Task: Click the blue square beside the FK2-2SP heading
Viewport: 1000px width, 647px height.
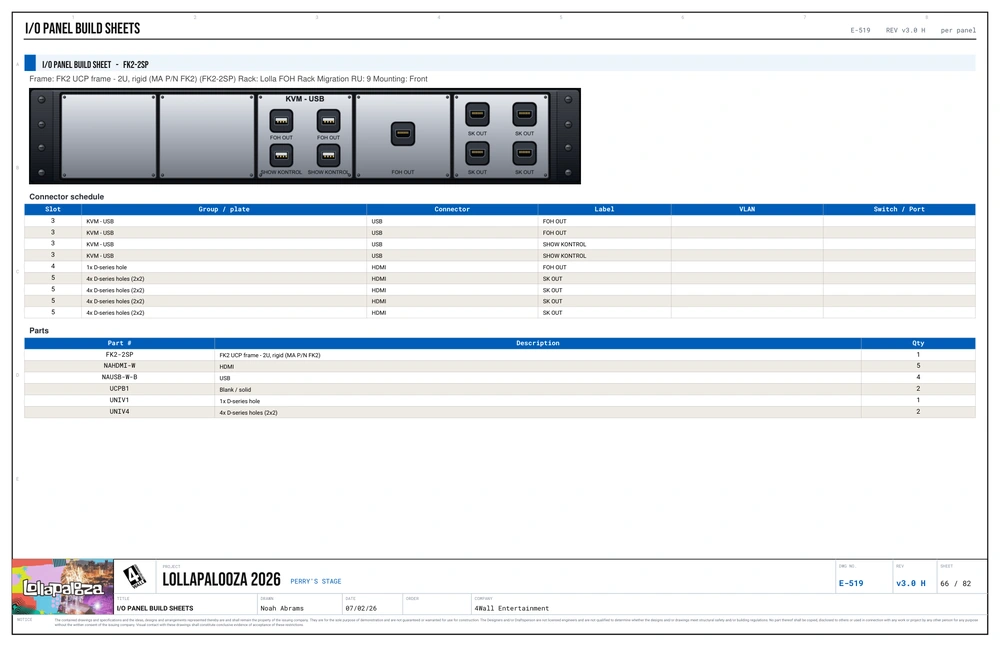Action: pos(30,63)
